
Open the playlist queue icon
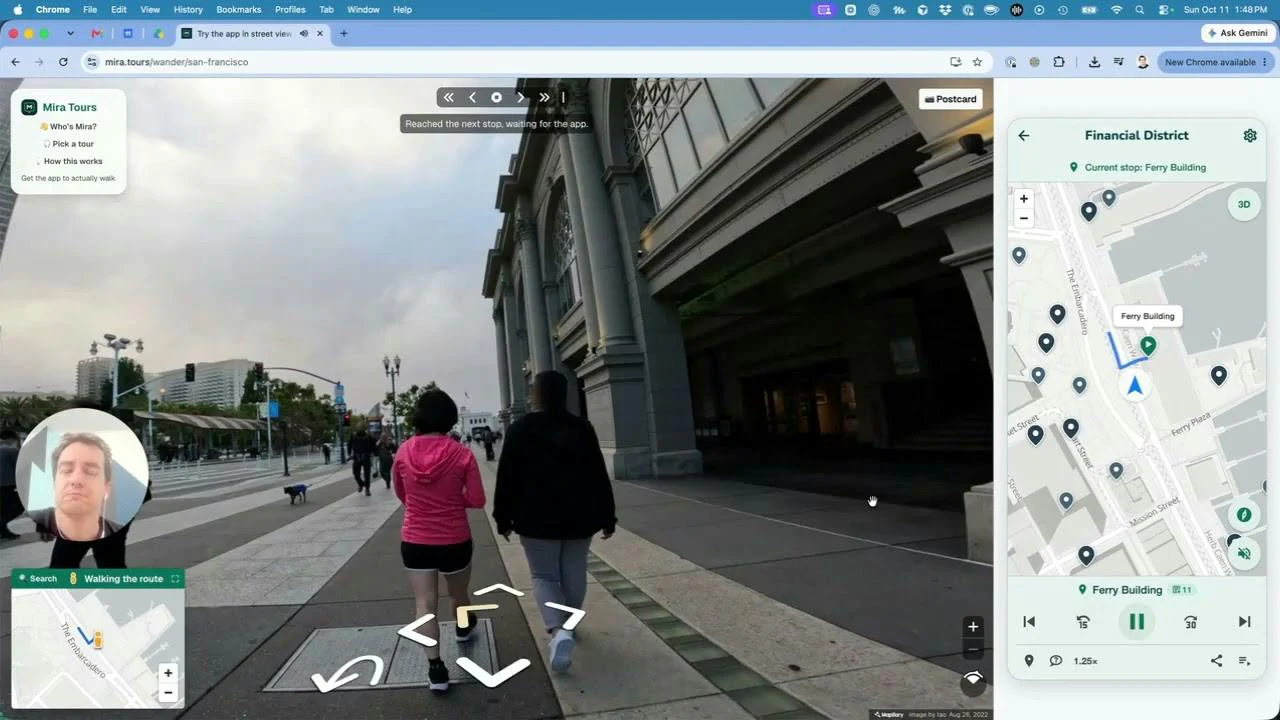click(x=1244, y=661)
